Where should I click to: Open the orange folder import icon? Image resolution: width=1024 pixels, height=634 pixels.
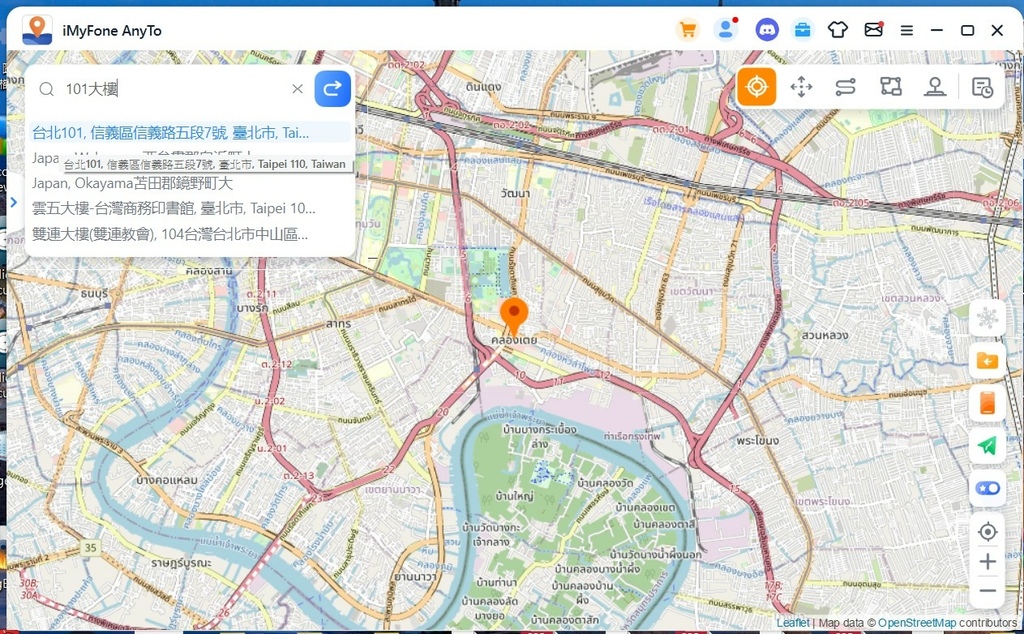tap(987, 360)
